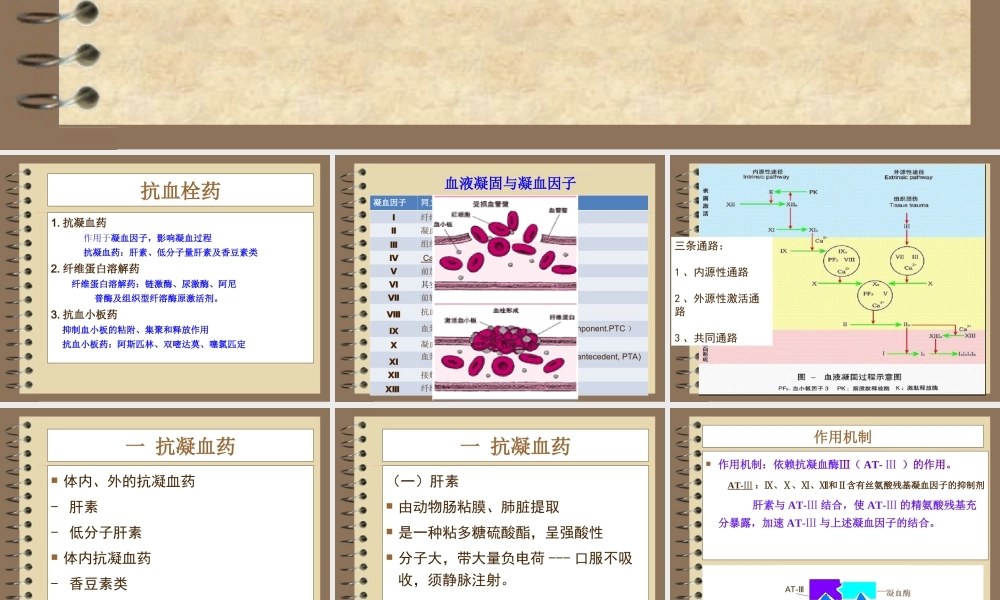Click the 图 – 血液凝固过程示意图 caption
Image resolution: width=1000 pixels, height=600 pixels.
851,375
